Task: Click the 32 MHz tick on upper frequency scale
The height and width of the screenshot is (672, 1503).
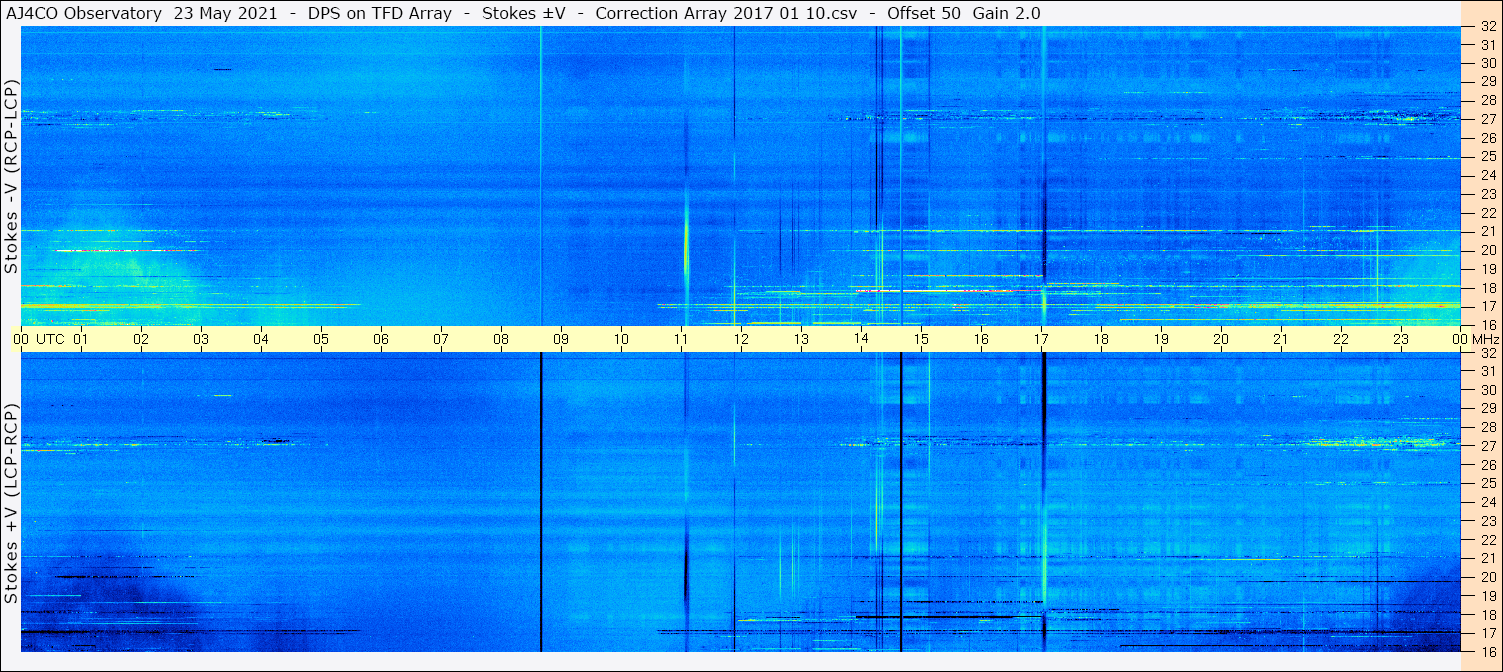Action: coord(1487,27)
